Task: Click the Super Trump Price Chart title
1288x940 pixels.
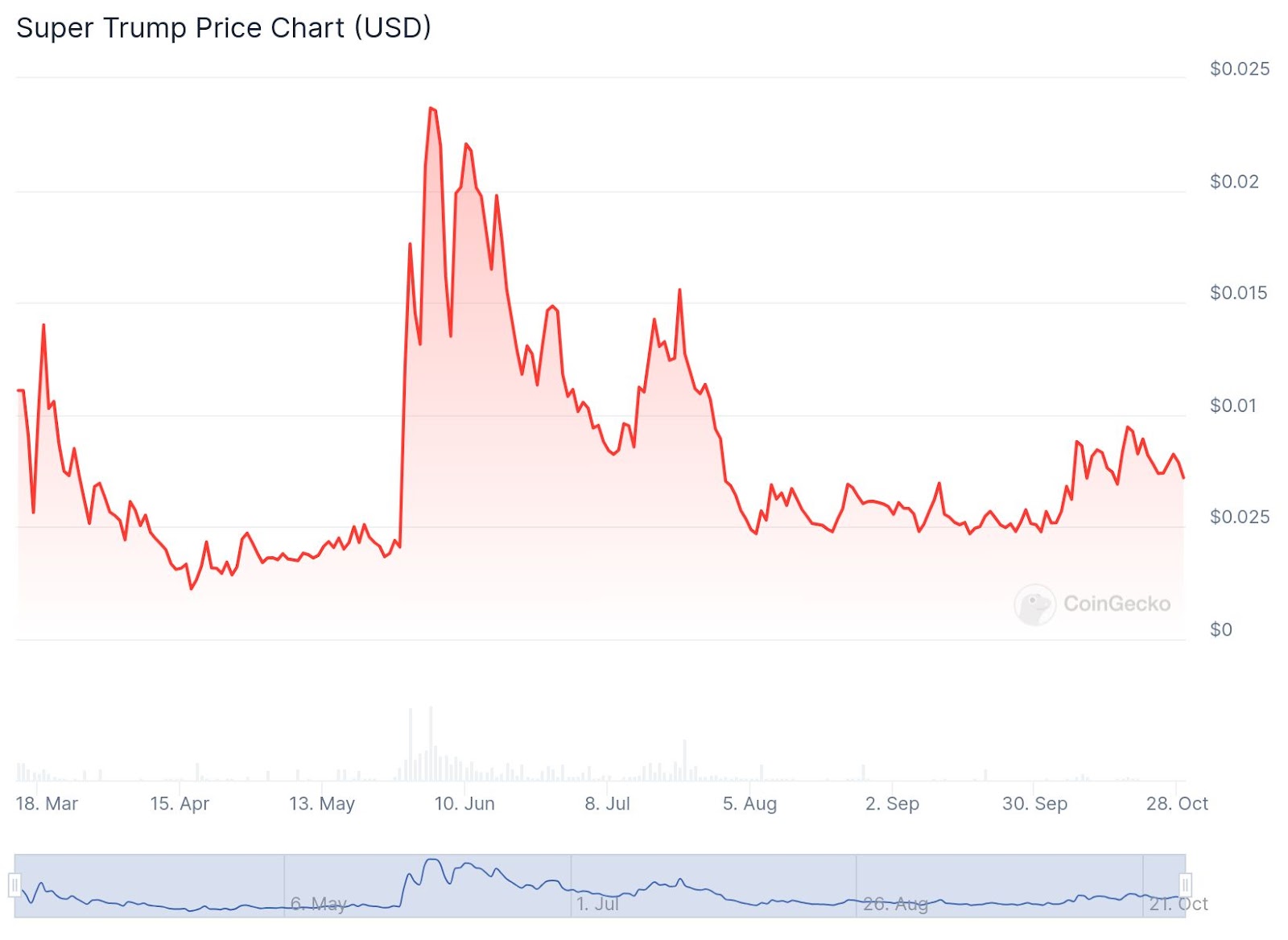Action: 224,28
